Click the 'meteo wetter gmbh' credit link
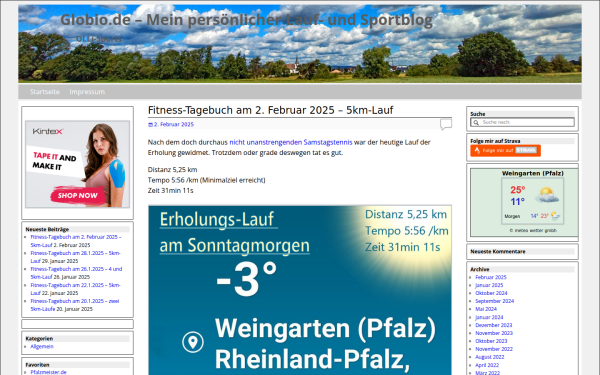600x375 pixels. click(x=533, y=230)
